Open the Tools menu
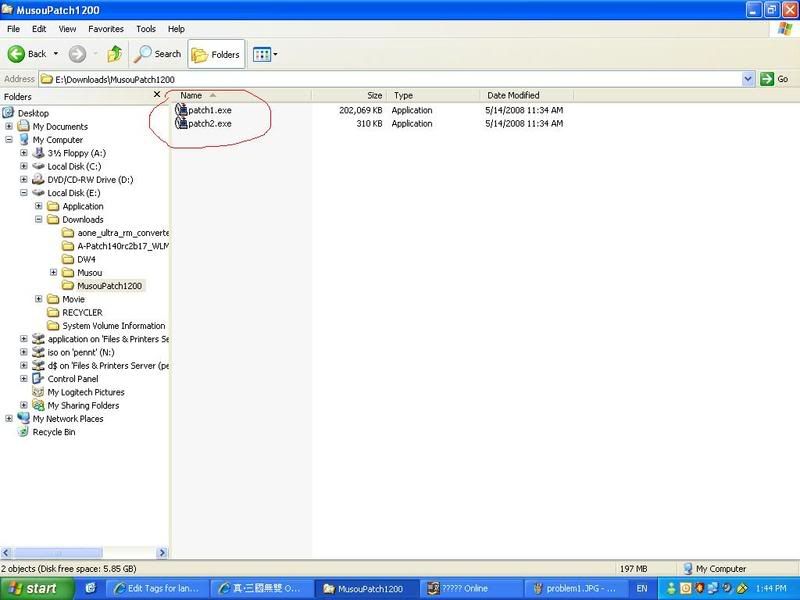The width and height of the screenshot is (800, 600). point(146,29)
